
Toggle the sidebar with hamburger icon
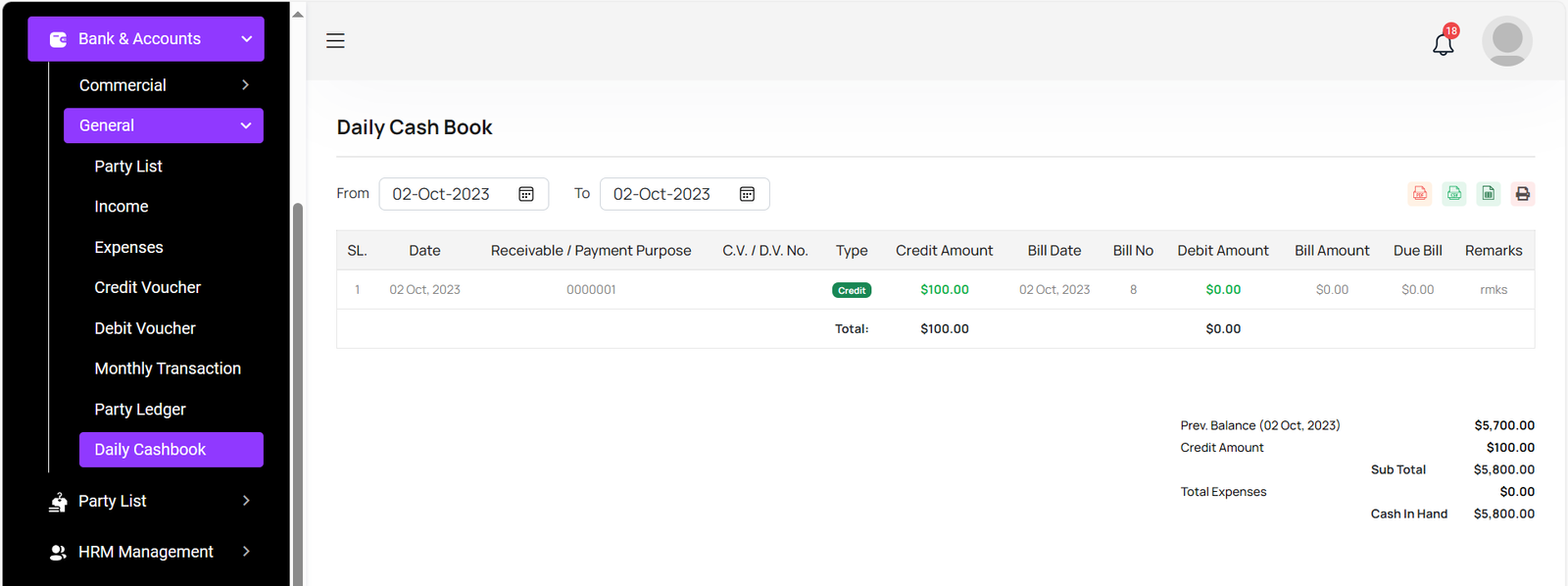[x=335, y=41]
